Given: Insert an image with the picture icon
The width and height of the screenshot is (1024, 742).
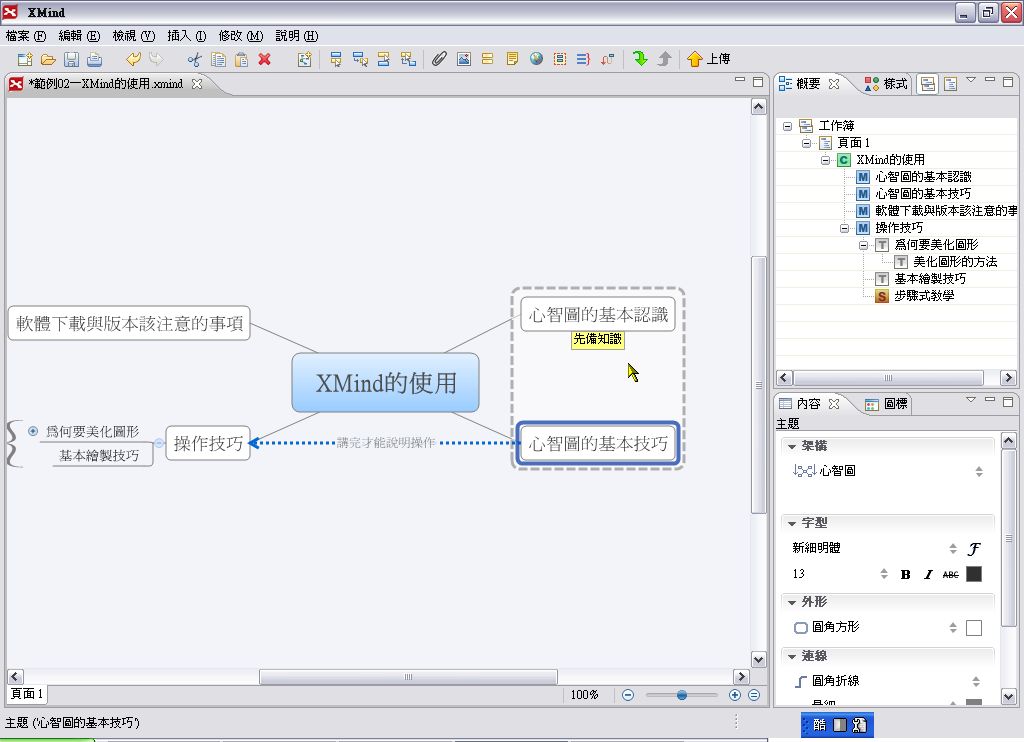Looking at the screenshot, I should (464, 59).
